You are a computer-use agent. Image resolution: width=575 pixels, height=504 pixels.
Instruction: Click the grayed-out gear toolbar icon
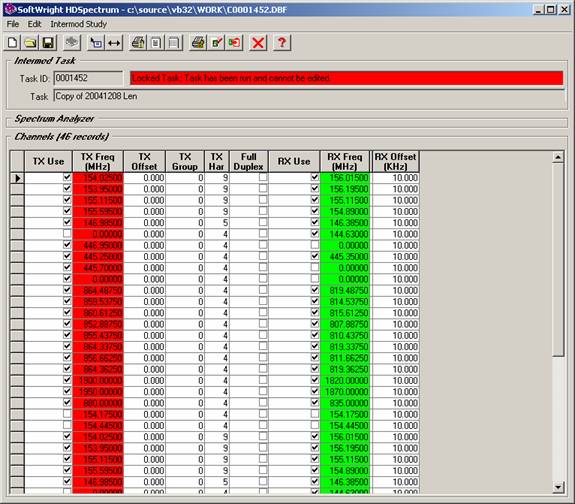coord(72,43)
